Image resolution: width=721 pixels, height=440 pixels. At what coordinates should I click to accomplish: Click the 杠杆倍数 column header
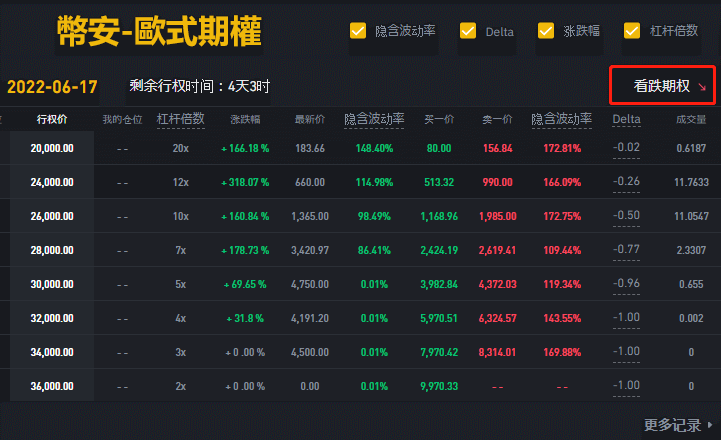pos(180,119)
